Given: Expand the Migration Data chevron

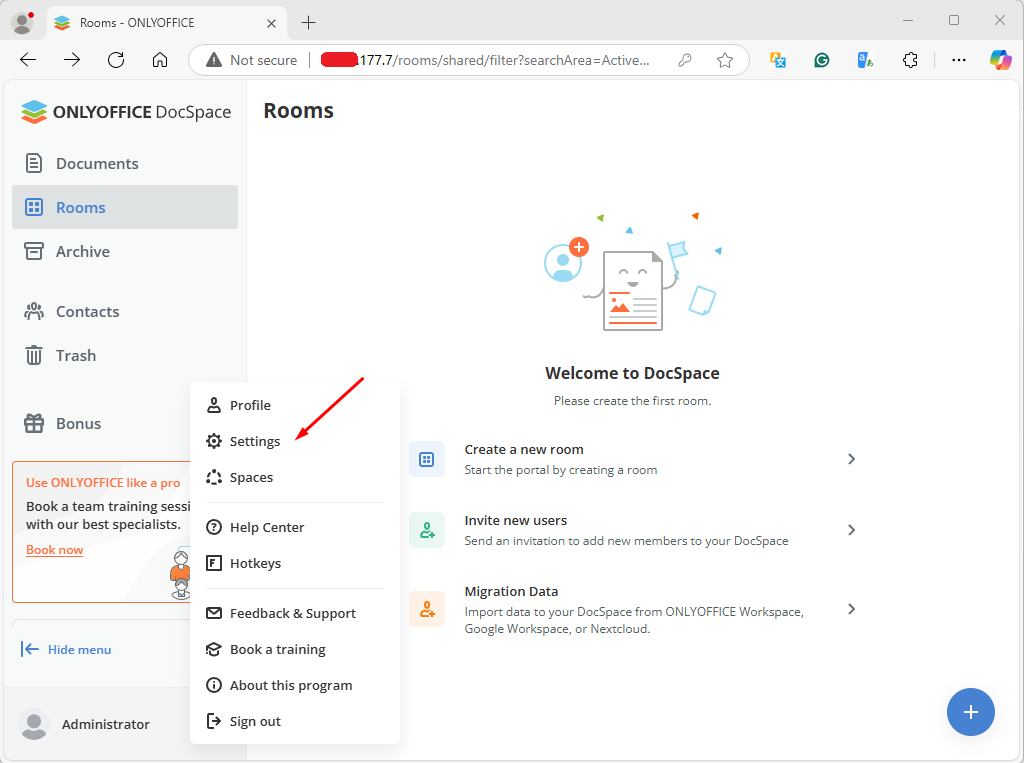Looking at the screenshot, I should click(x=851, y=609).
